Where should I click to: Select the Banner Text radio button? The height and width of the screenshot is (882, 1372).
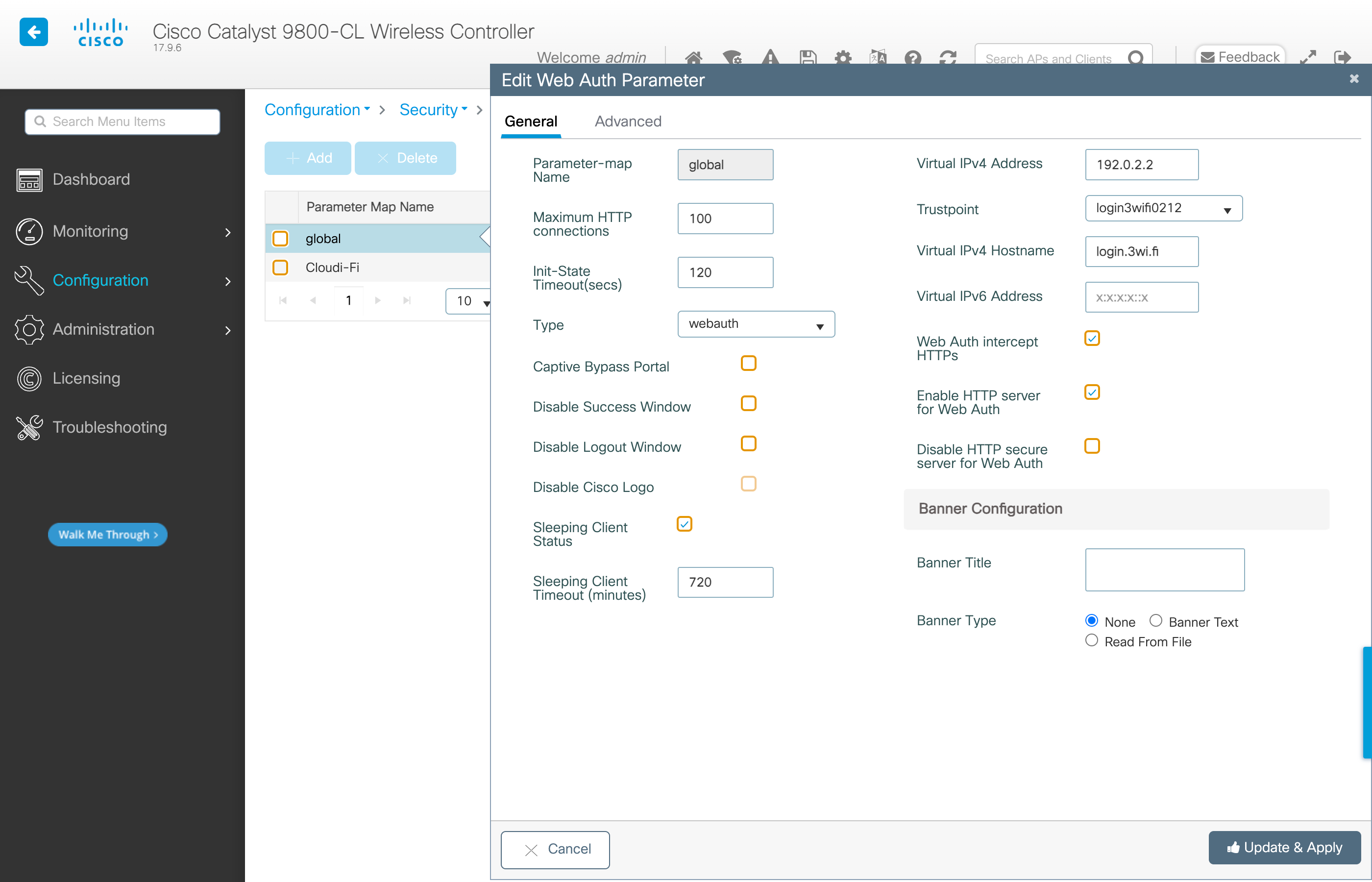(x=1155, y=621)
